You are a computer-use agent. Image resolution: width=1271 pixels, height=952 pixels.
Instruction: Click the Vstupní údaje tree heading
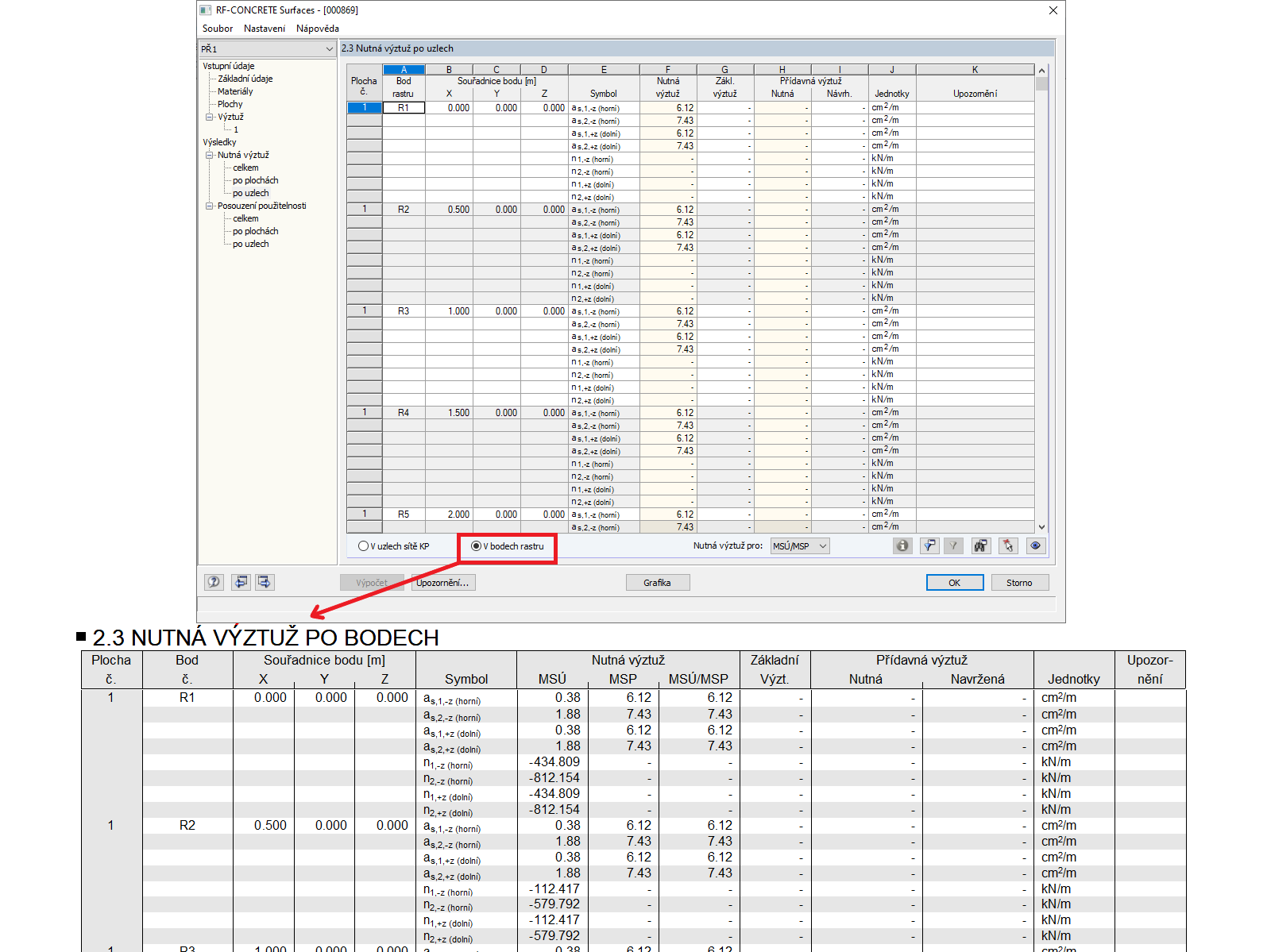pyautogui.click(x=229, y=66)
